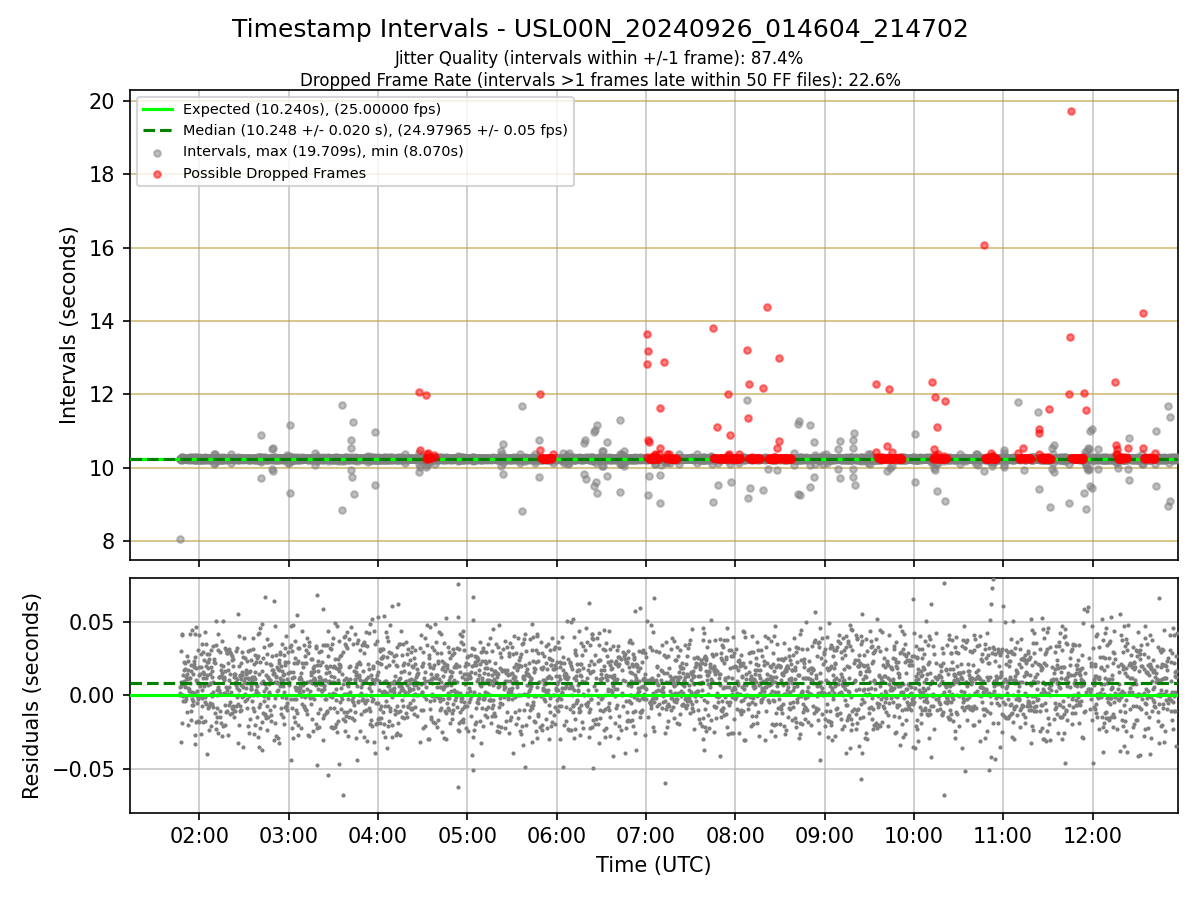Click the '10:00' x-axis tick label
The image size is (1200, 900).
click(x=914, y=834)
